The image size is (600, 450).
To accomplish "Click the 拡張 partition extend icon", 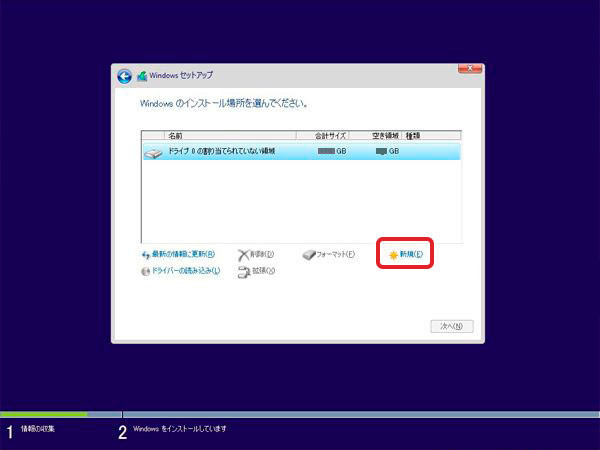I will (243, 272).
